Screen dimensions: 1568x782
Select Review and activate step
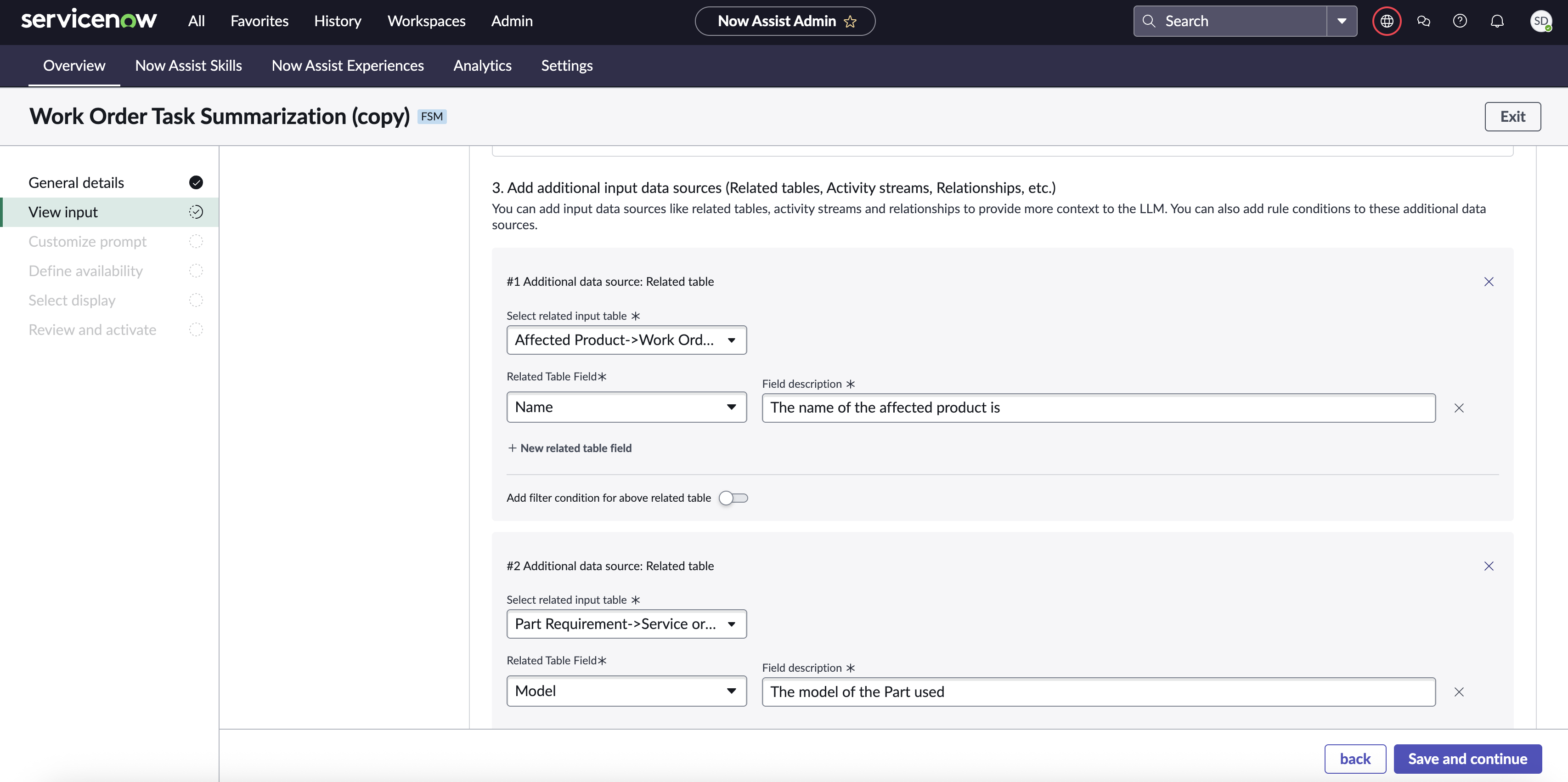[111, 329]
